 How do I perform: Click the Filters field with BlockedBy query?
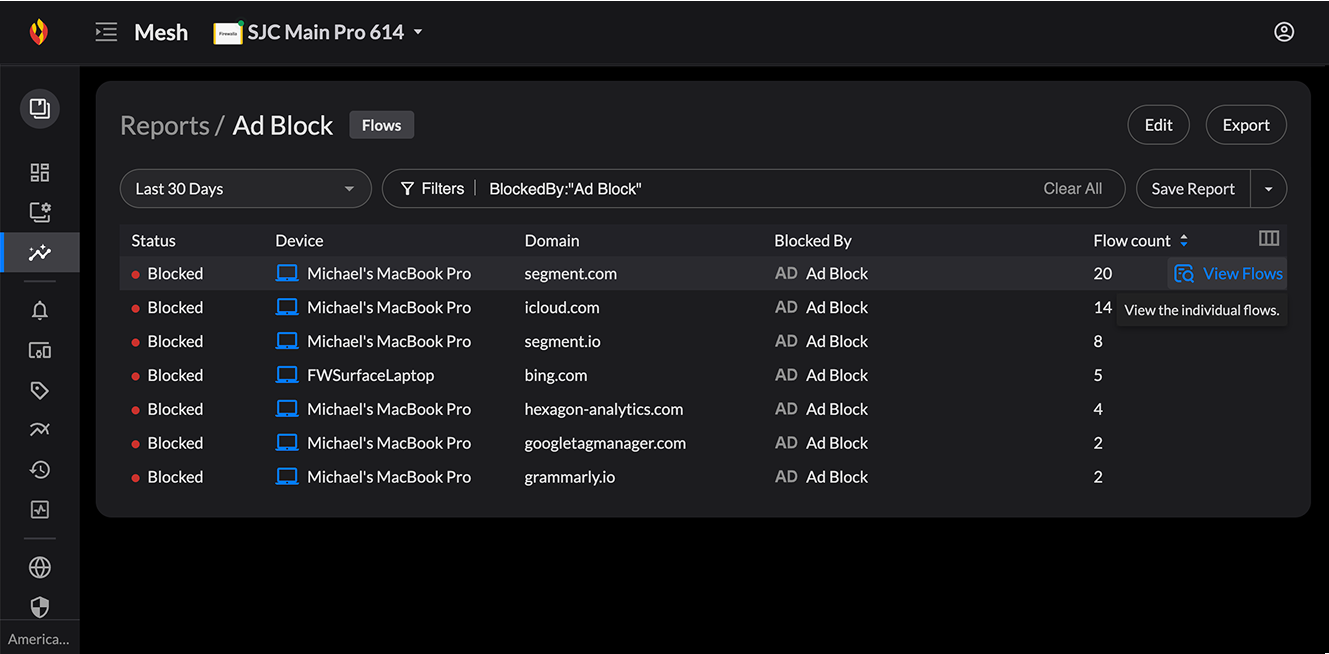750,189
